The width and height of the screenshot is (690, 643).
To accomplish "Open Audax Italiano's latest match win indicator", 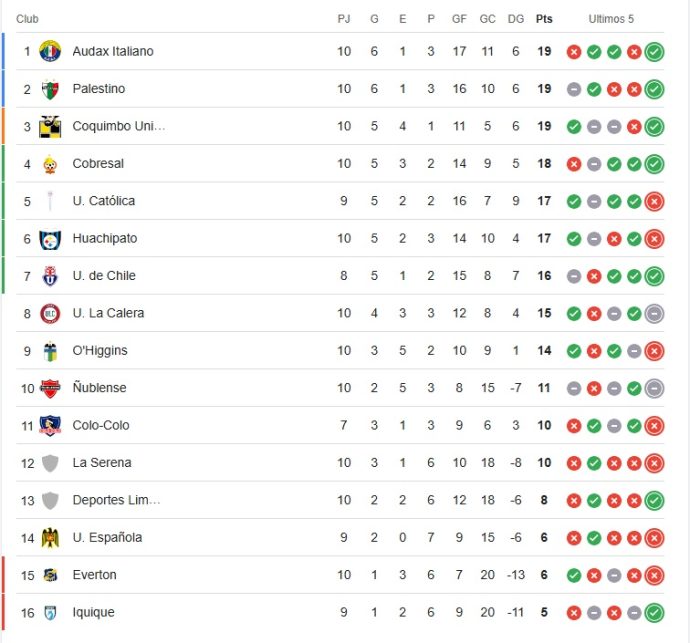I will [x=654, y=52].
